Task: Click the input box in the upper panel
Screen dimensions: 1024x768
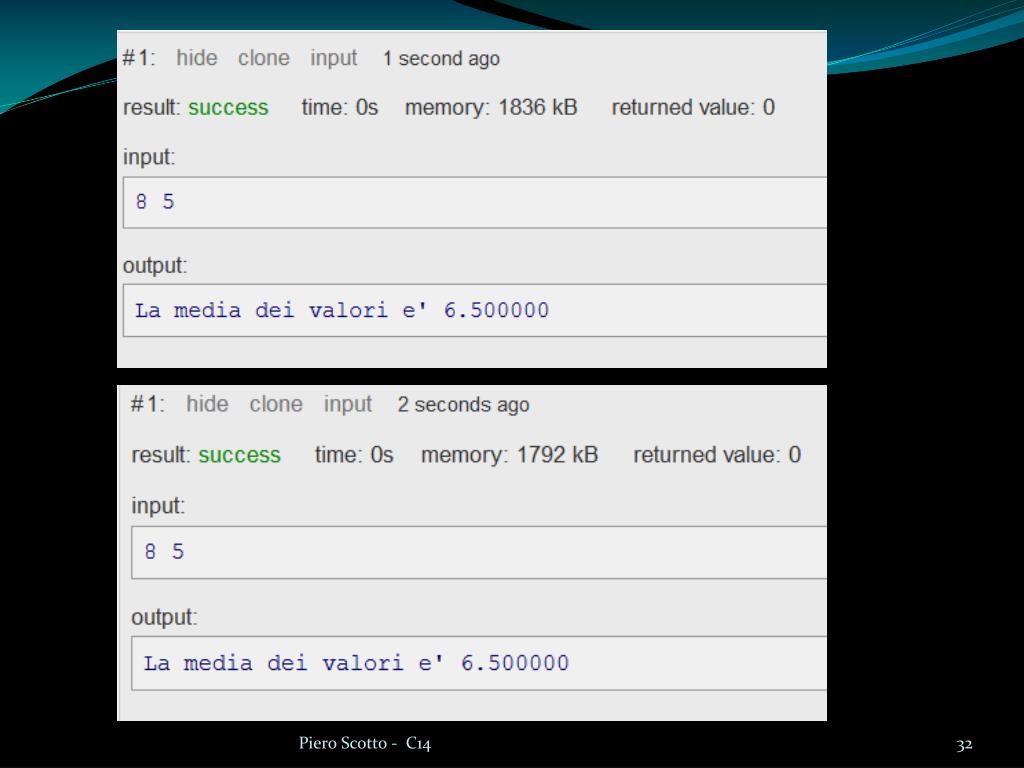Action: coord(475,202)
